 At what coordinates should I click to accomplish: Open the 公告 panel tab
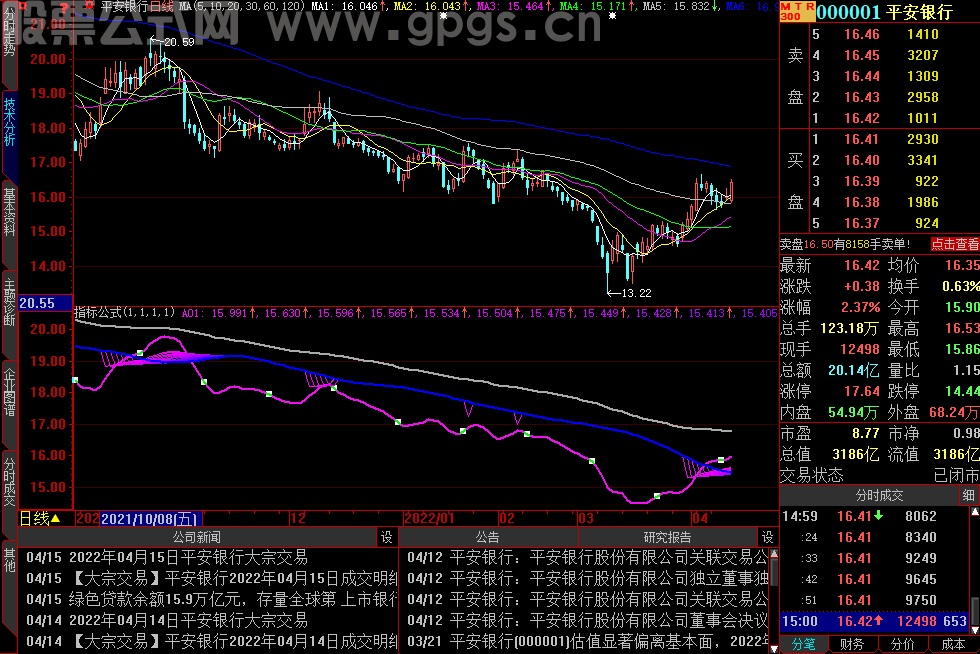coord(488,537)
